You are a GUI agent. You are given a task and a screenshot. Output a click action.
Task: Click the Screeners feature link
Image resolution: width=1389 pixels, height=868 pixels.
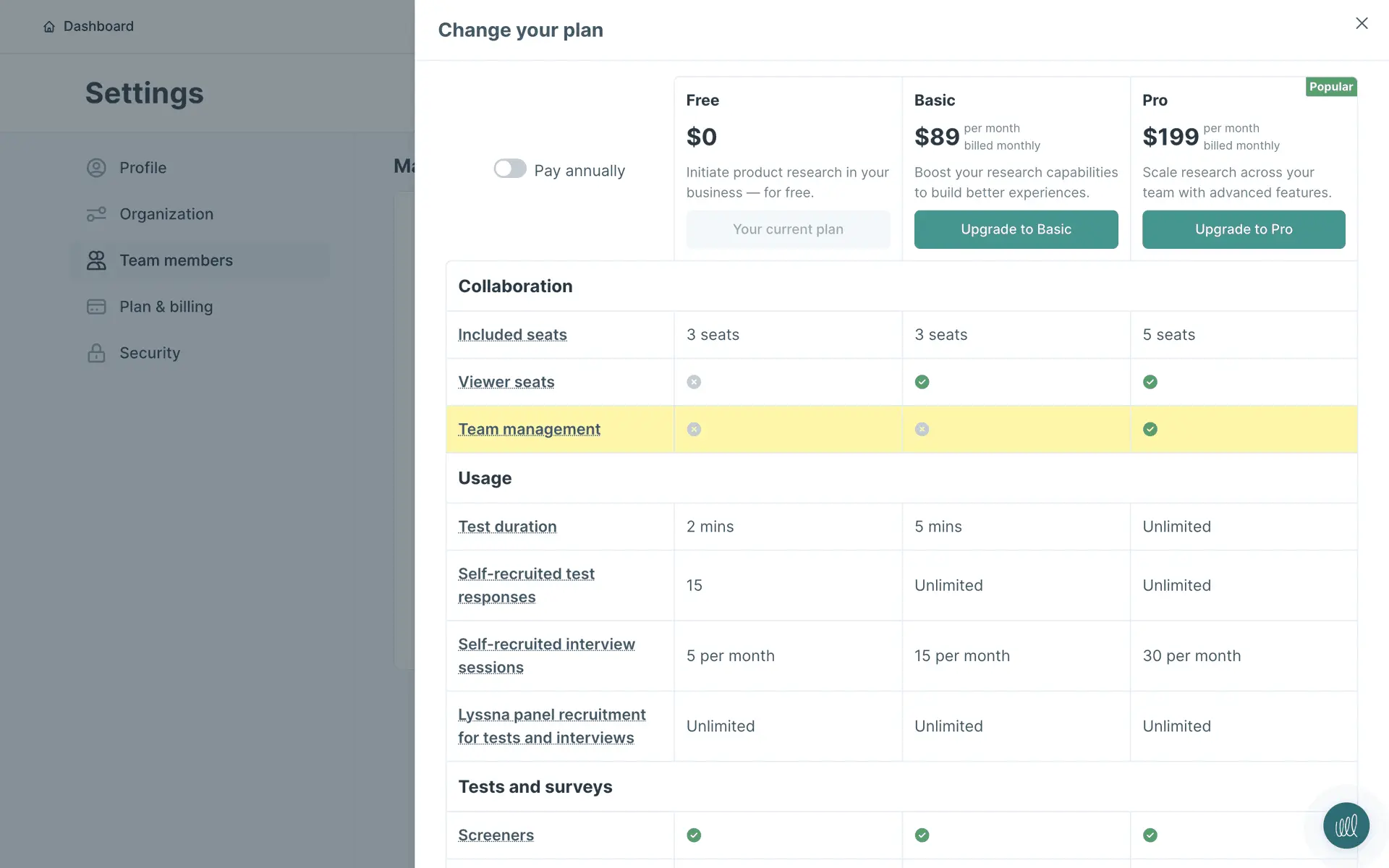[x=496, y=835]
